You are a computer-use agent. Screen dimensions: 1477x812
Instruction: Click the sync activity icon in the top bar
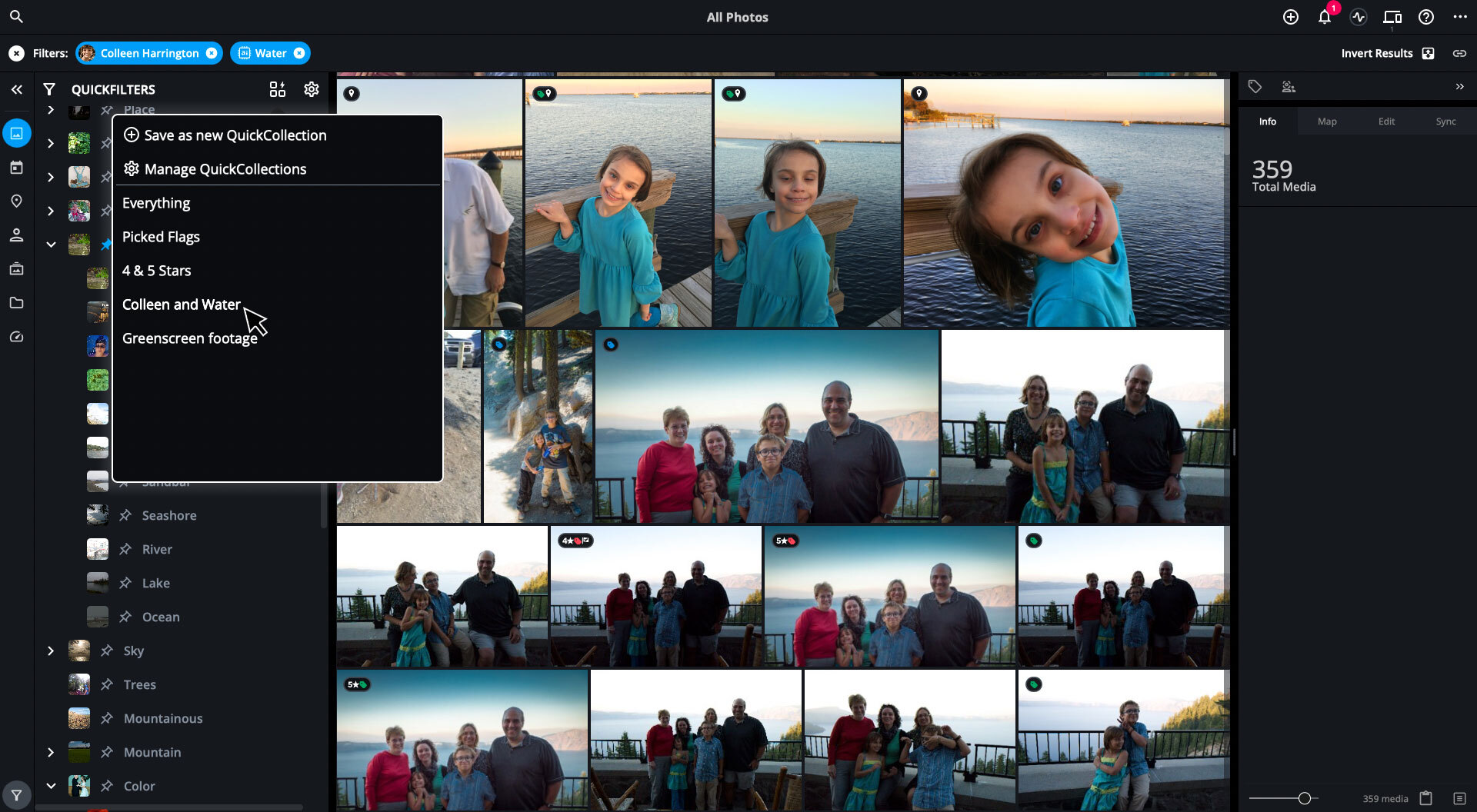point(1359,17)
